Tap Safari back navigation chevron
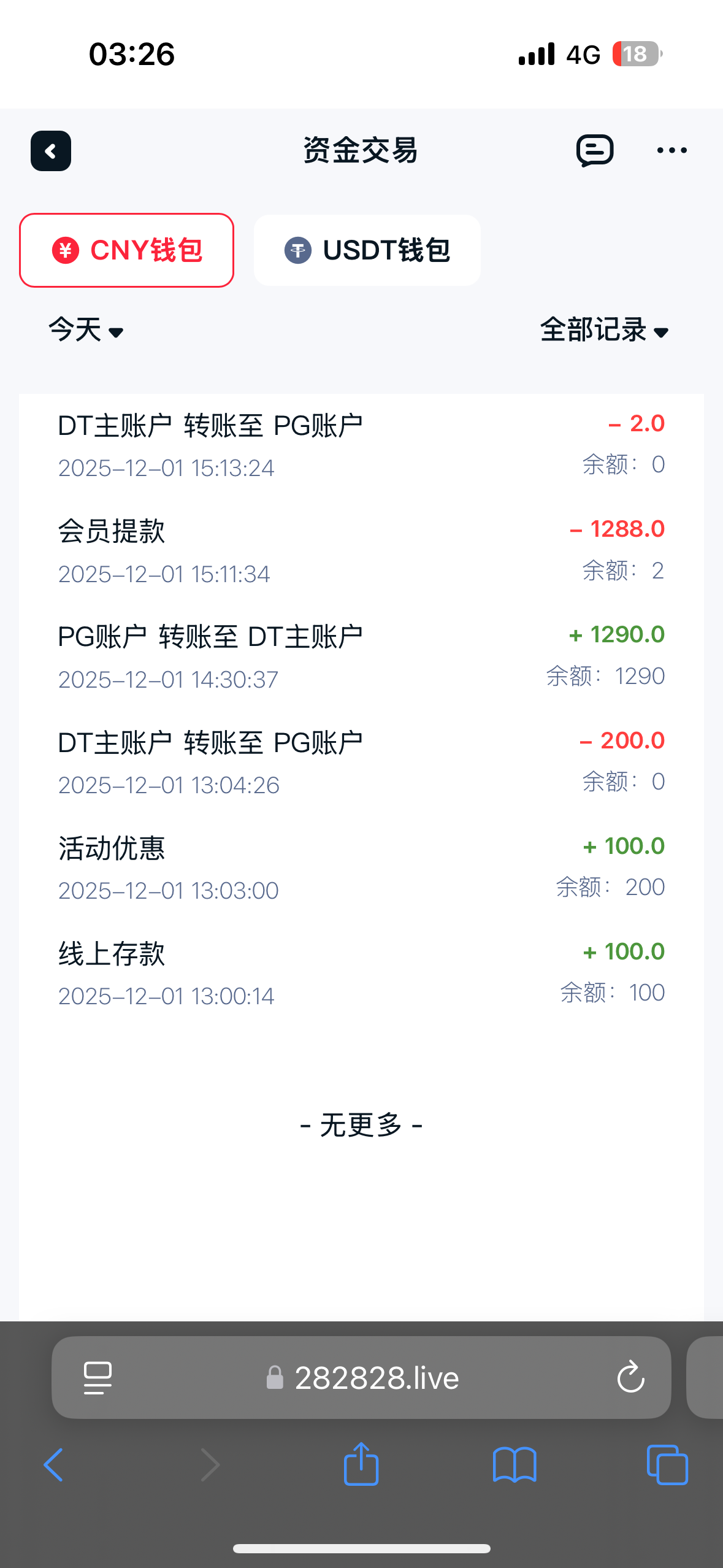Viewport: 723px width, 1568px height. point(54,1465)
